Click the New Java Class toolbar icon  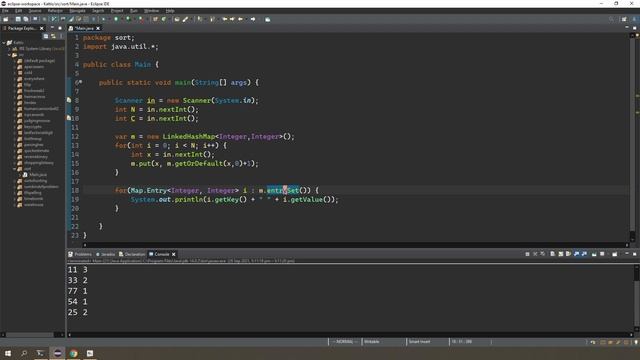pos(164,19)
